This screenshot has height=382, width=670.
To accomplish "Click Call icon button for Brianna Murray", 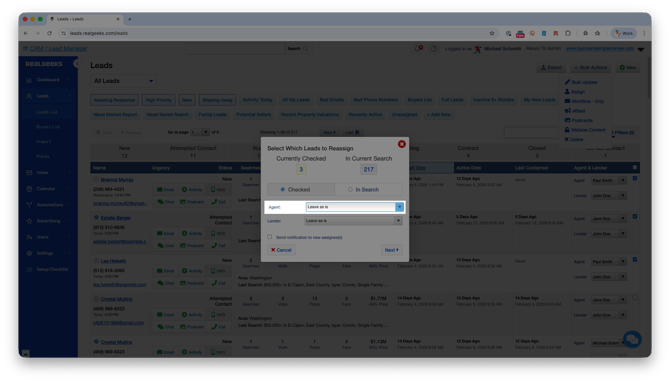I will click(218, 202).
